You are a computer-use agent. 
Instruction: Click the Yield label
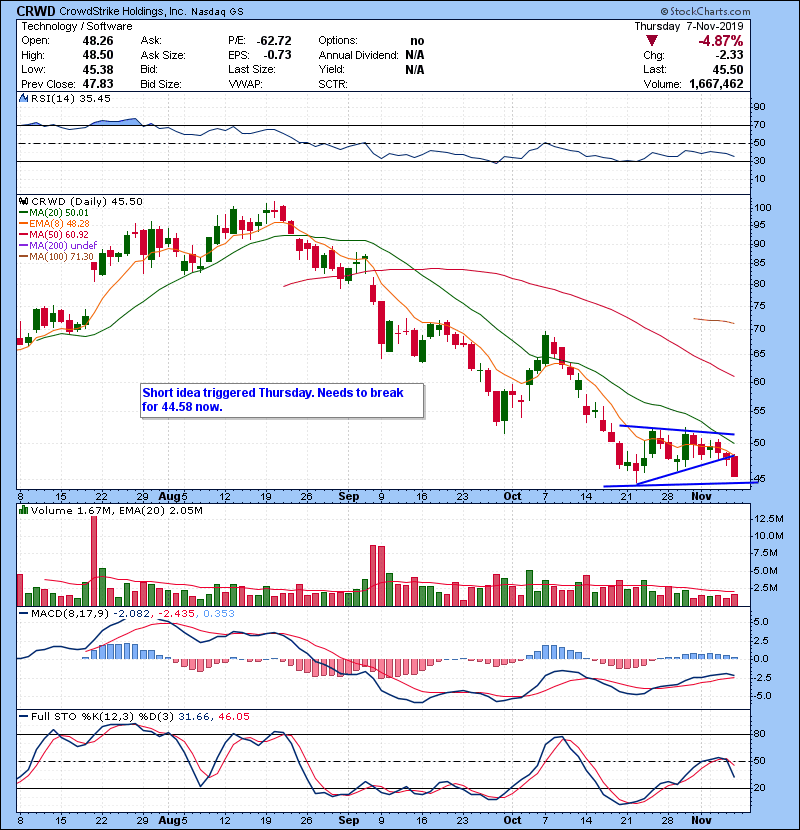[x=332, y=69]
